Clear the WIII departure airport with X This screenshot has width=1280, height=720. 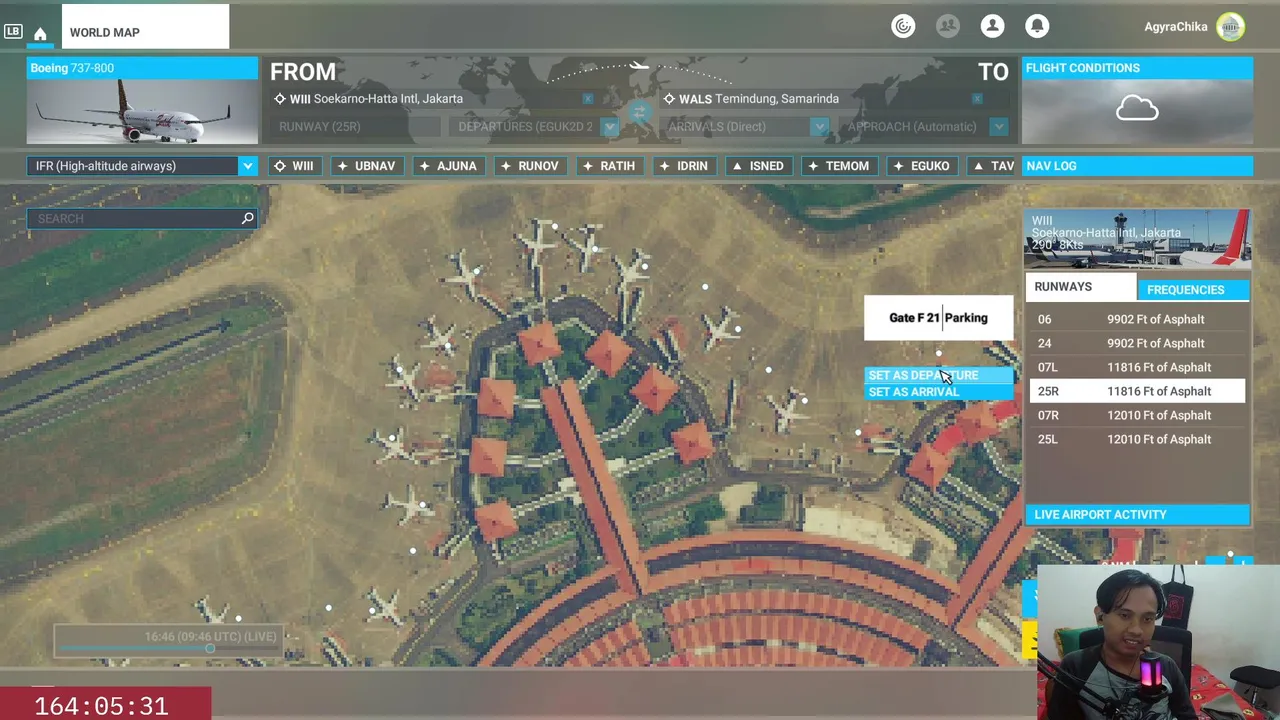point(588,98)
